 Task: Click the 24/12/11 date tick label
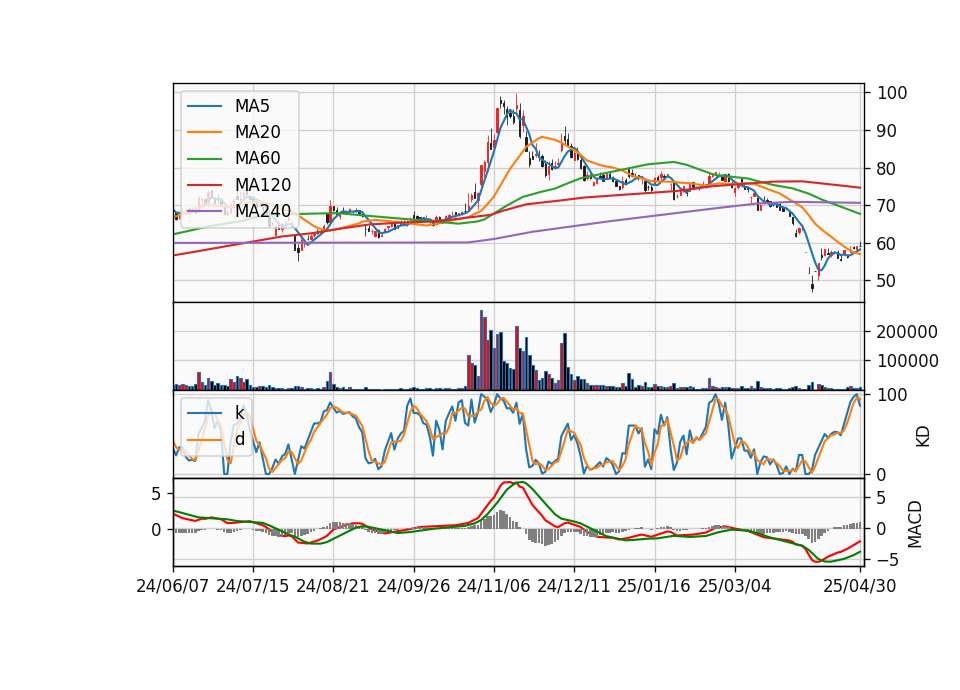574,586
